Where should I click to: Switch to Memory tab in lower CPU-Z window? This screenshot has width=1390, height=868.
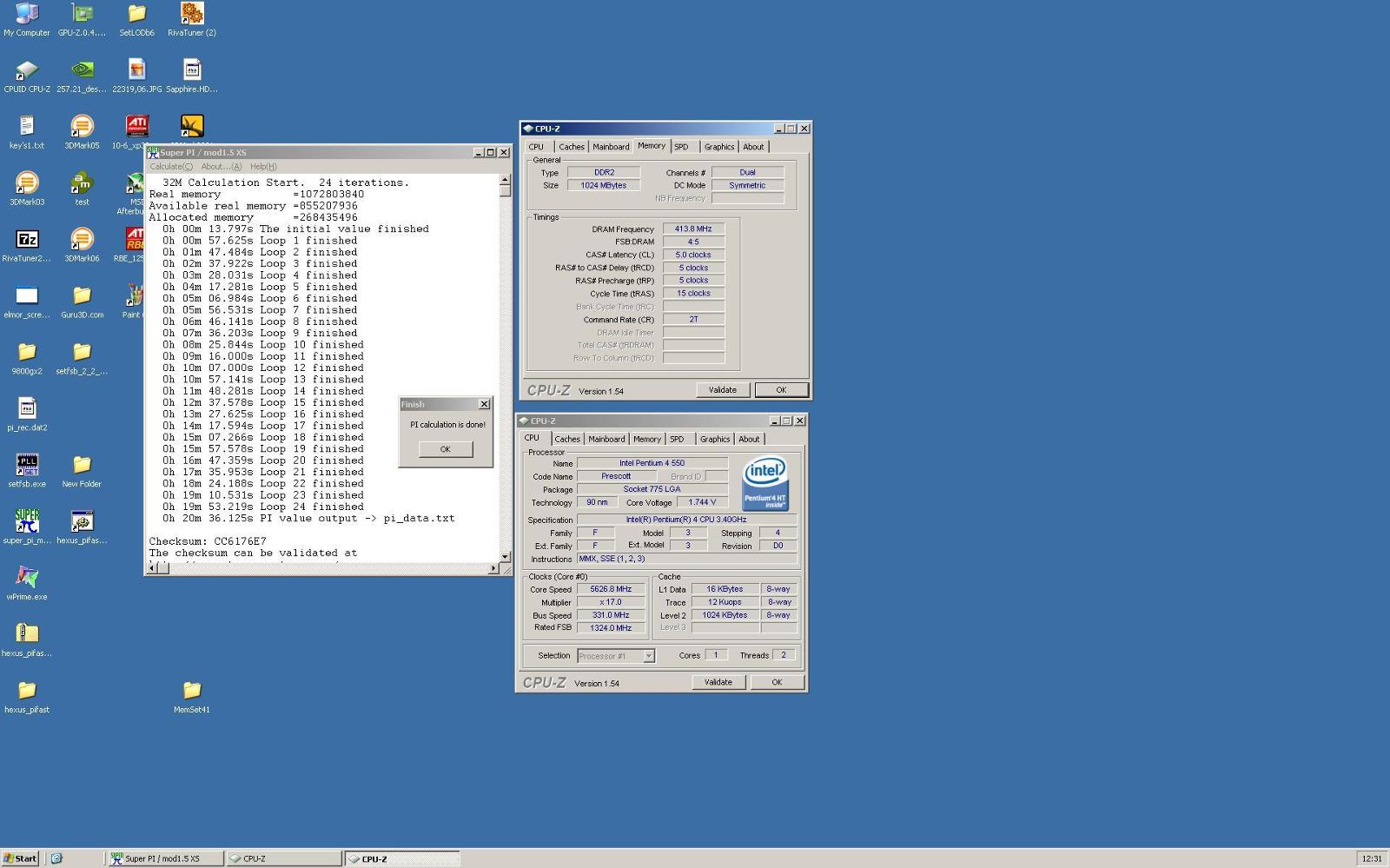[x=646, y=439]
